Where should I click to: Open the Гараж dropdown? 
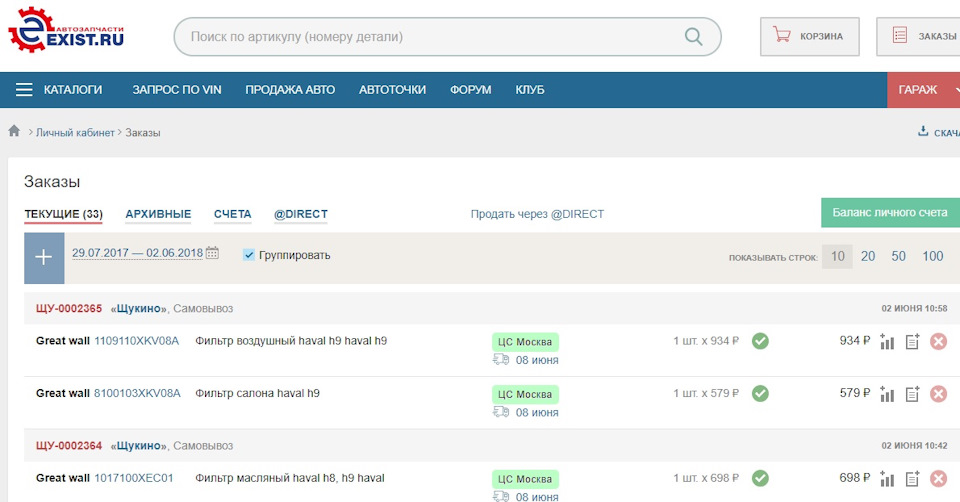tap(923, 90)
